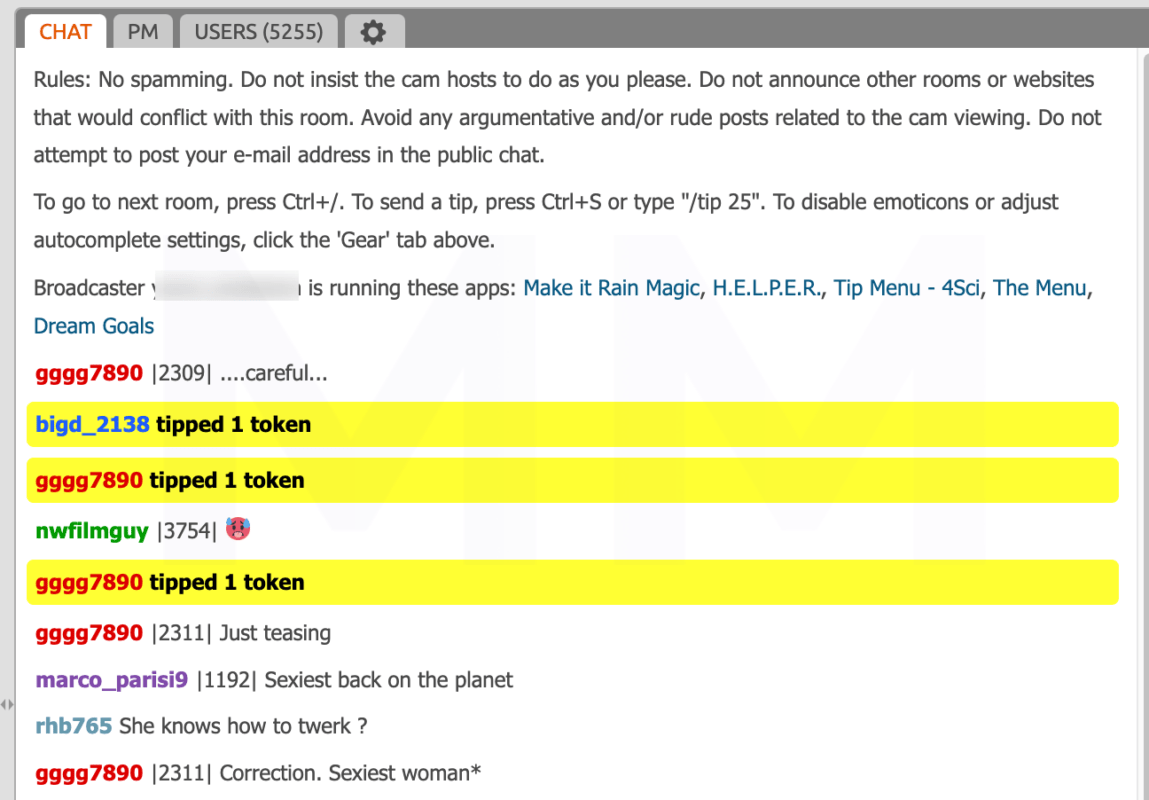Open the PM tab
The image size is (1149, 800).
(x=143, y=32)
